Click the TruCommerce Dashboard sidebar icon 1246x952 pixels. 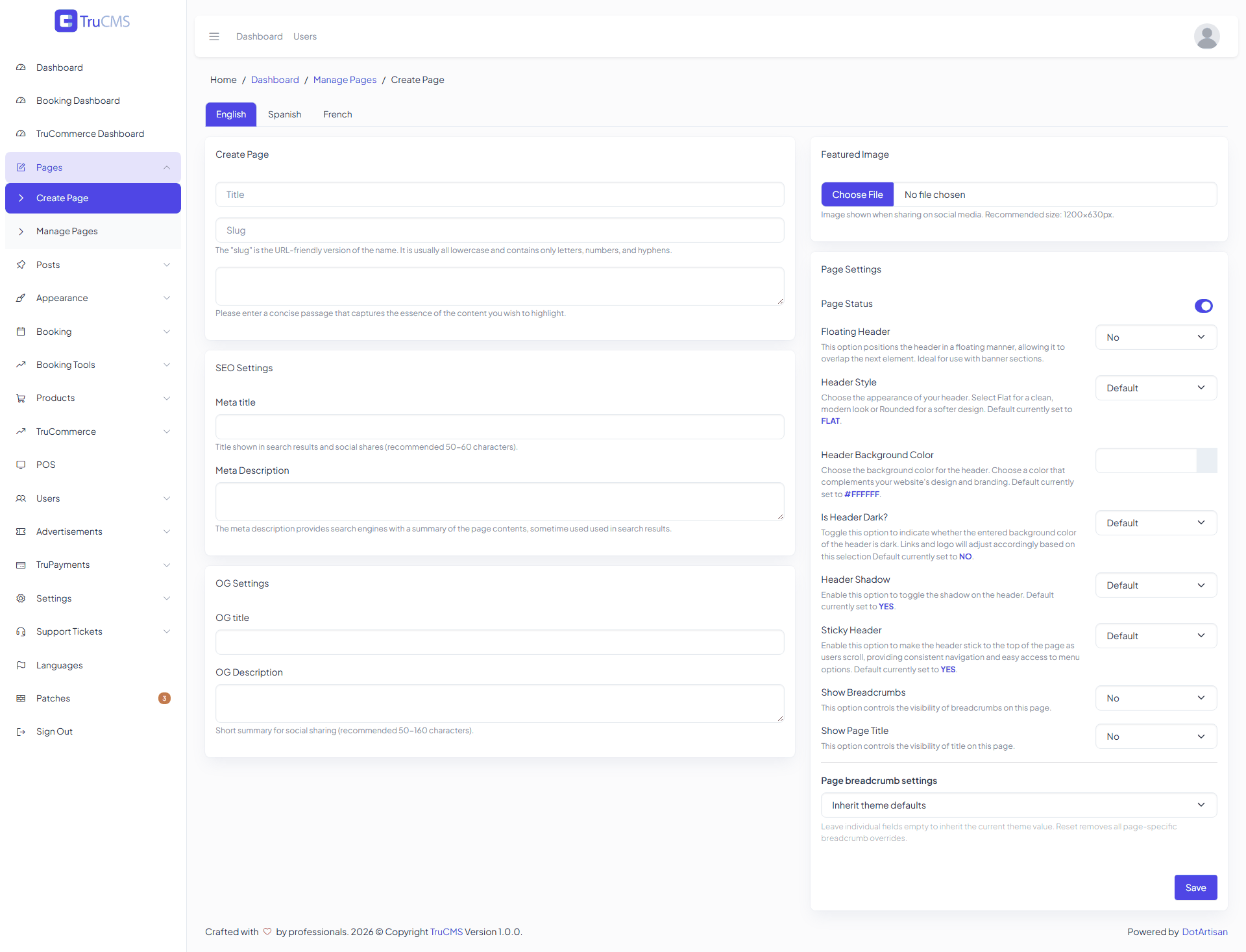[21, 134]
